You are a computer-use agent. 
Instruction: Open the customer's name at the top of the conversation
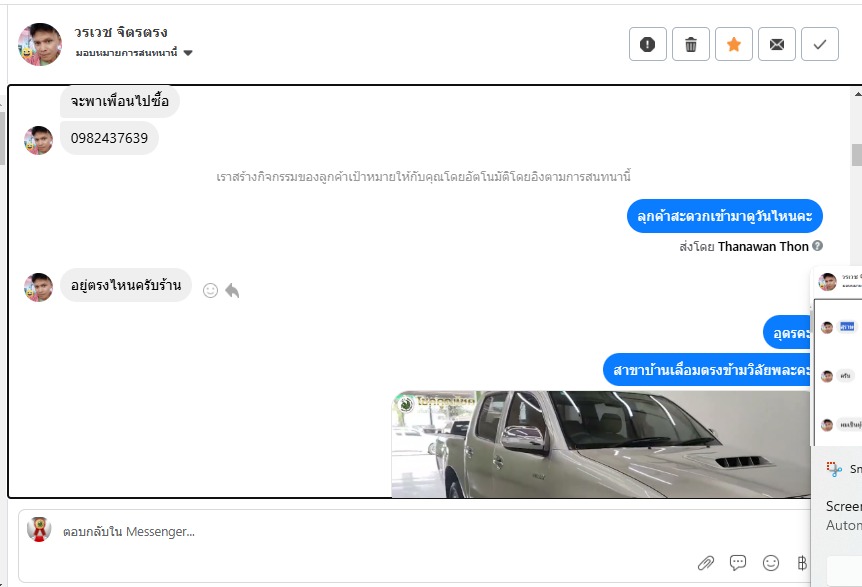point(121,32)
